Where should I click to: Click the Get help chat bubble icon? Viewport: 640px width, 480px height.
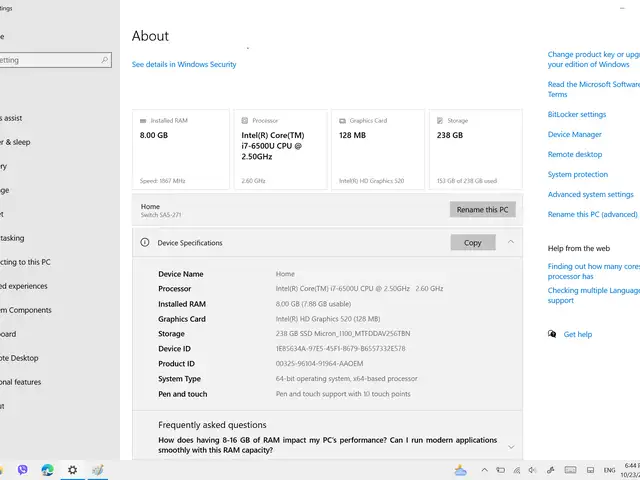[x=552, y=334]
